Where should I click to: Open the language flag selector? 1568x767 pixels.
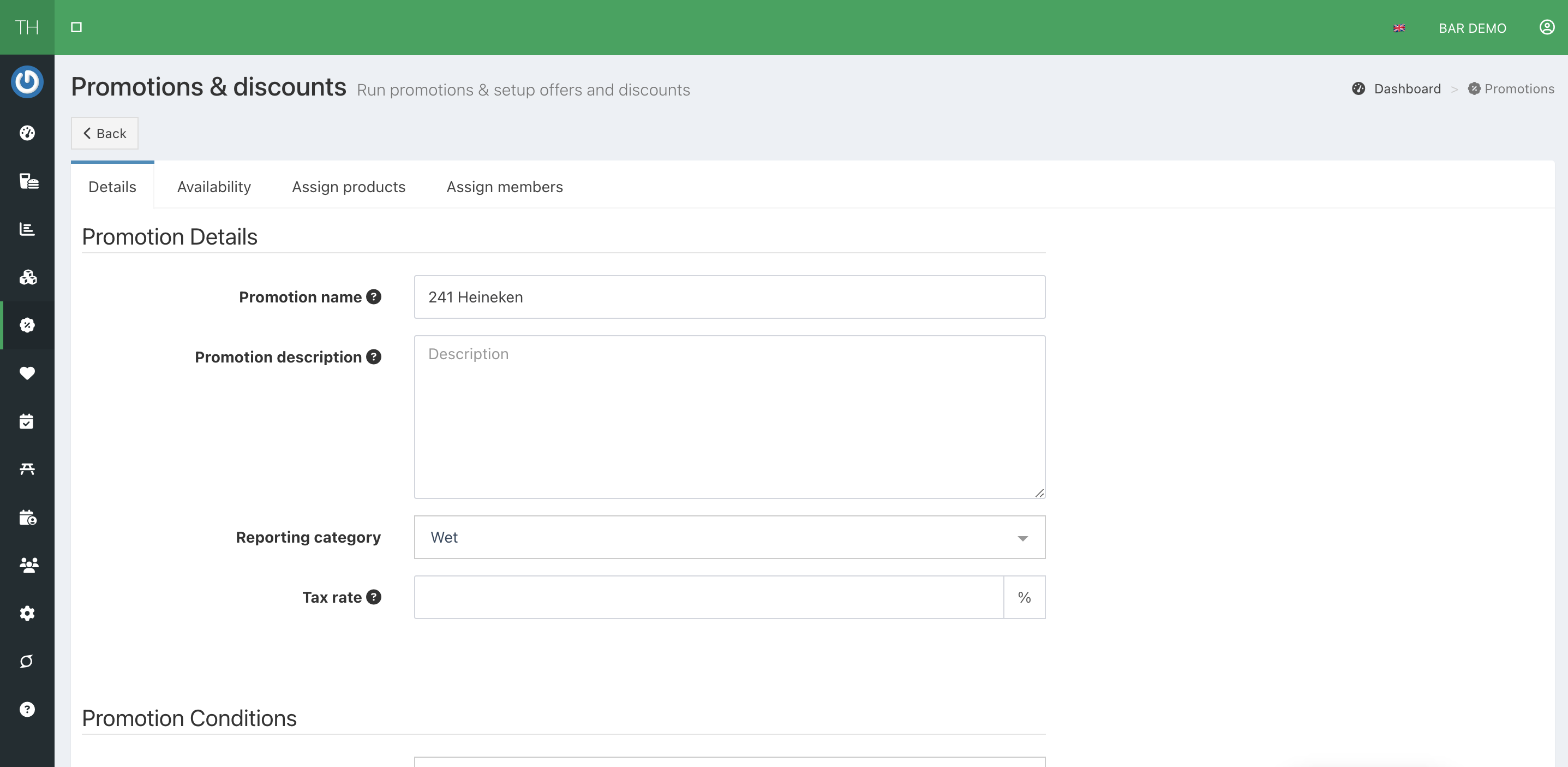click(1399, 28)
